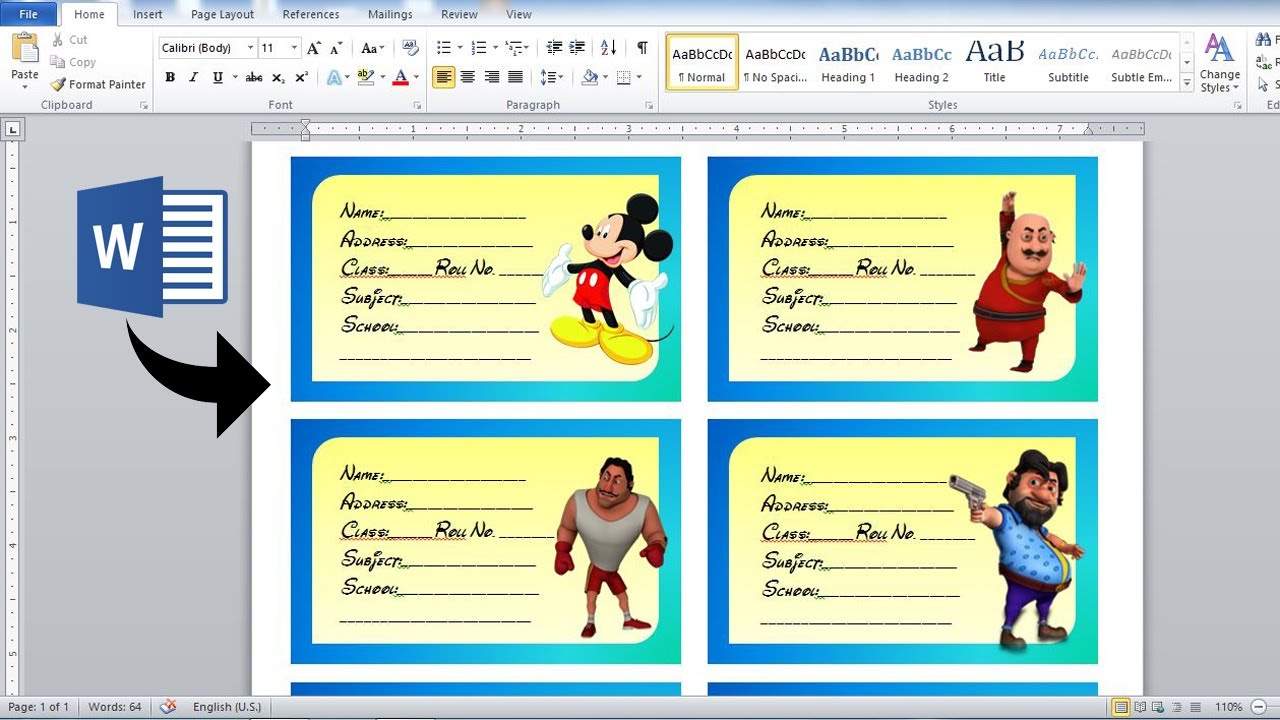Switch to Outline view
This screenshot has height=720, width=1280.
1178,707
